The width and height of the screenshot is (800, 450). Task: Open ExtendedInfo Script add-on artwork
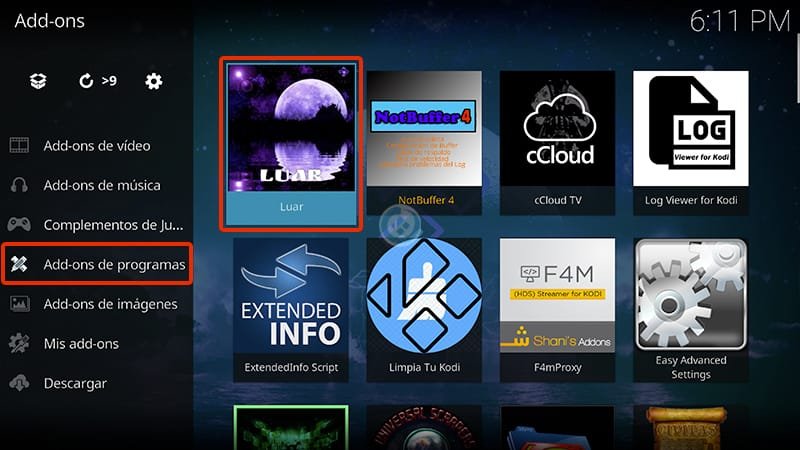point(291,295)
